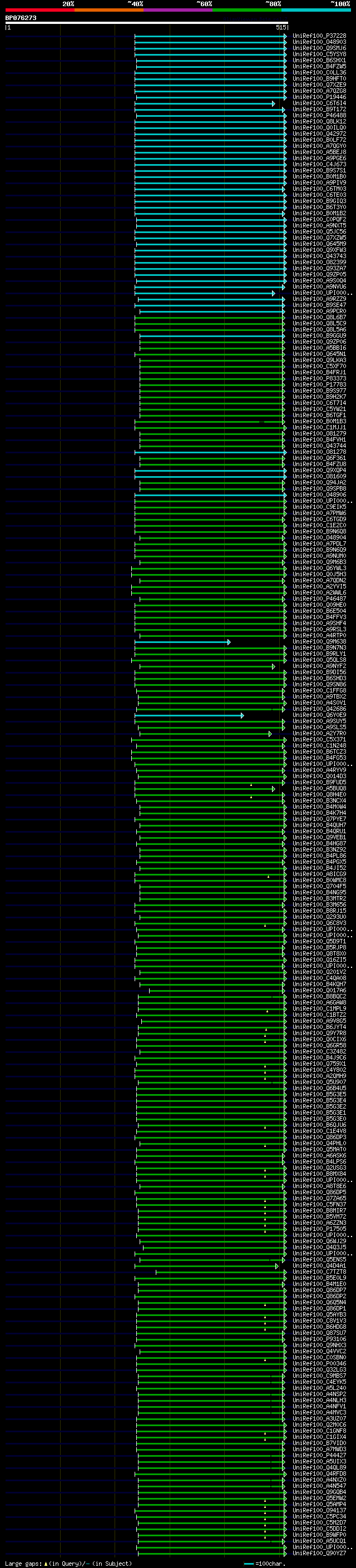The width and height of the screenshot is (356, 1568).
Task: Click the short cyan arrowhead for Q9M638
Action: click(229, 642)
